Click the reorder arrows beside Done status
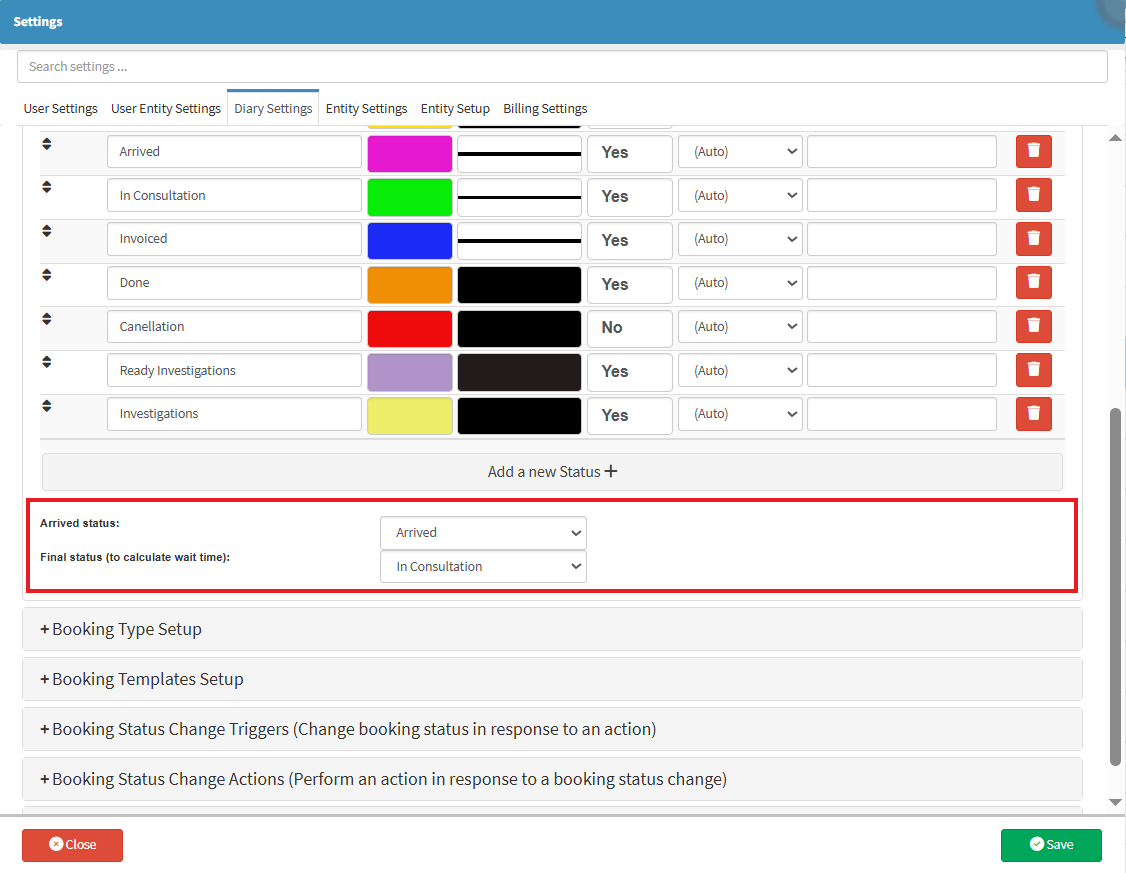This screenshot has width=1126, height=873. tap(47, 275)
